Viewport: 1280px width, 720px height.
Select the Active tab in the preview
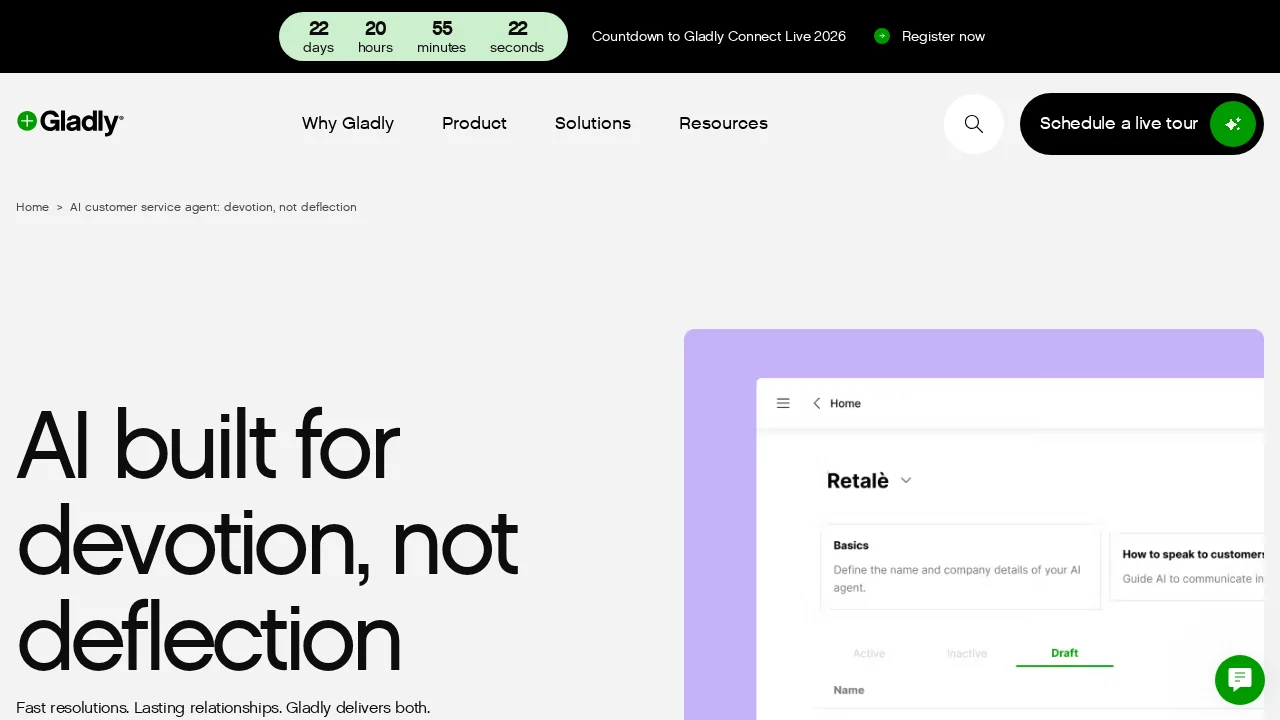pos(869,653)
